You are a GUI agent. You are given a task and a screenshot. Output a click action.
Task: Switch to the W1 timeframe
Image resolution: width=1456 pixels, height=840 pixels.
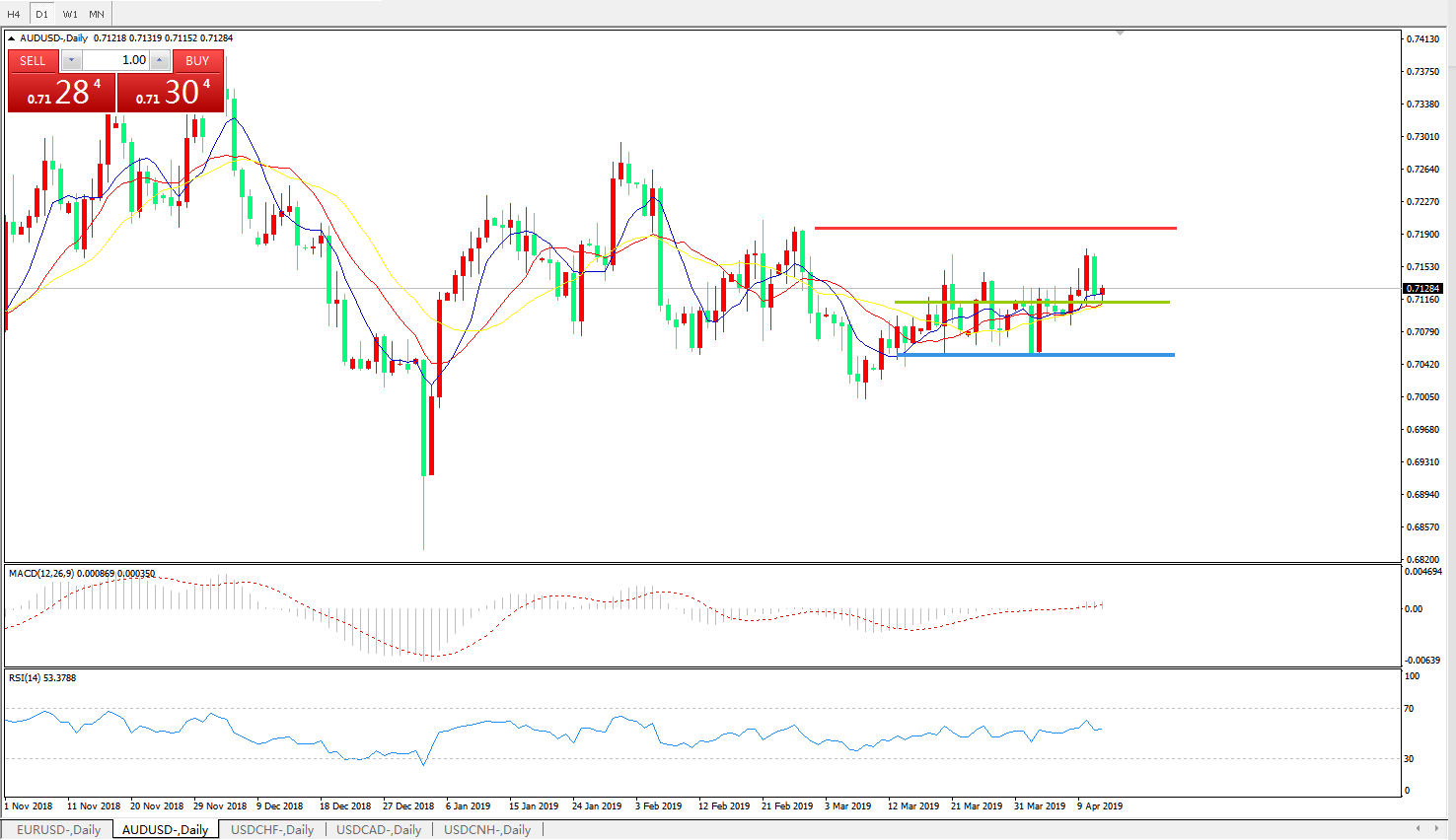tap(70, 14)
